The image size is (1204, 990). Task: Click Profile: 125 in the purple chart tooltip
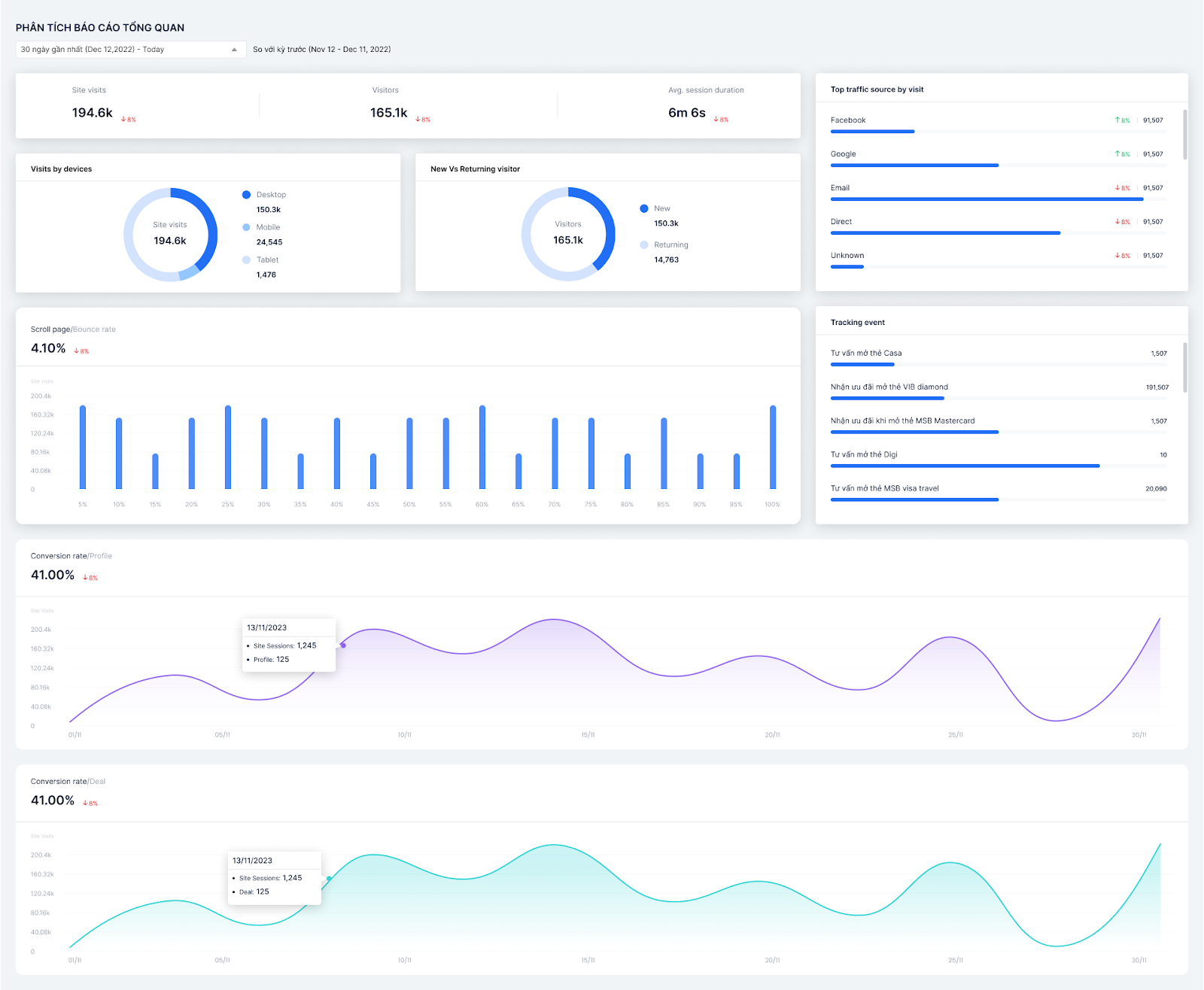coord(271,660)
